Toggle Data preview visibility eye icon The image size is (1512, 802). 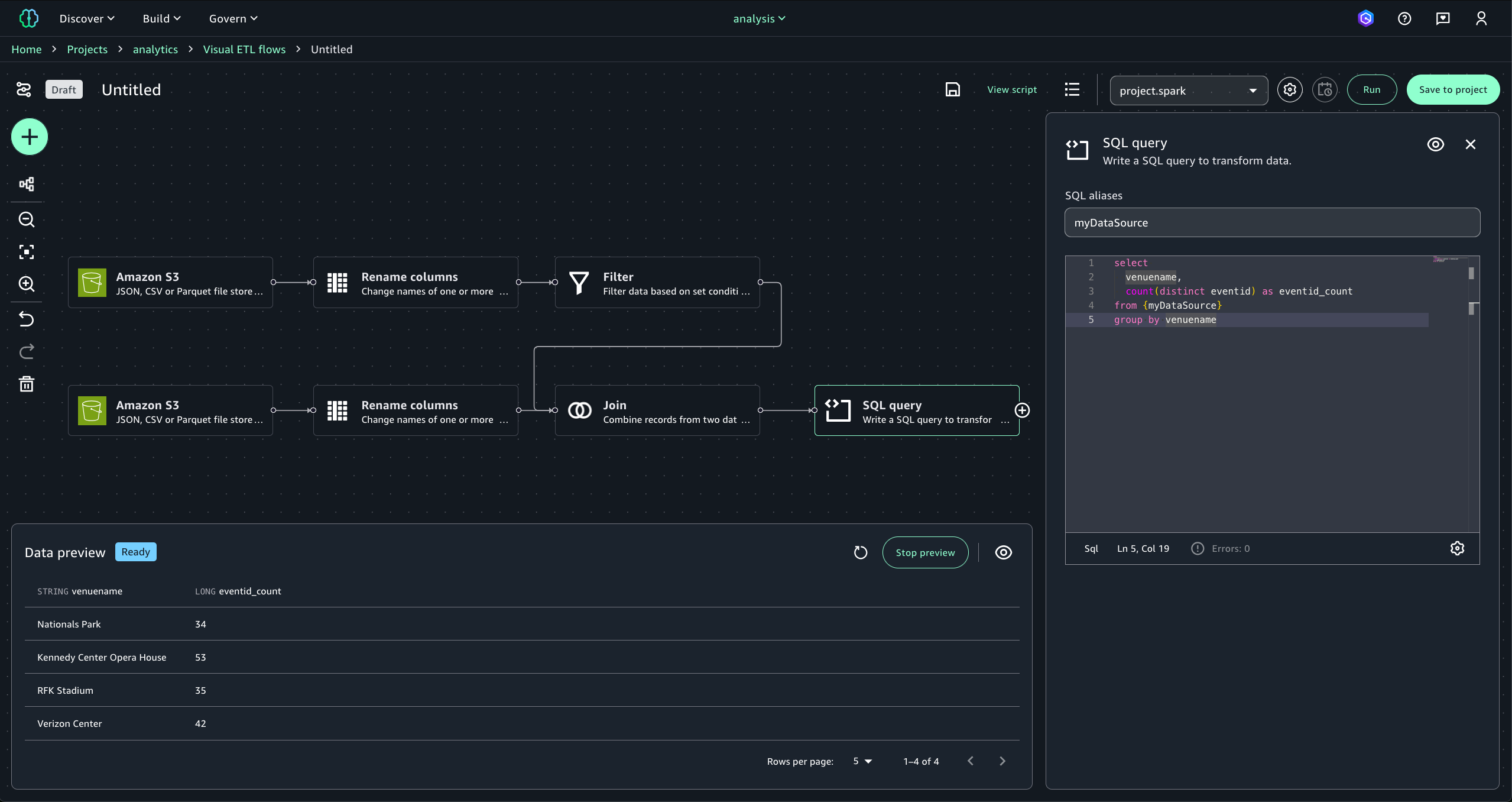point(1003,552)
